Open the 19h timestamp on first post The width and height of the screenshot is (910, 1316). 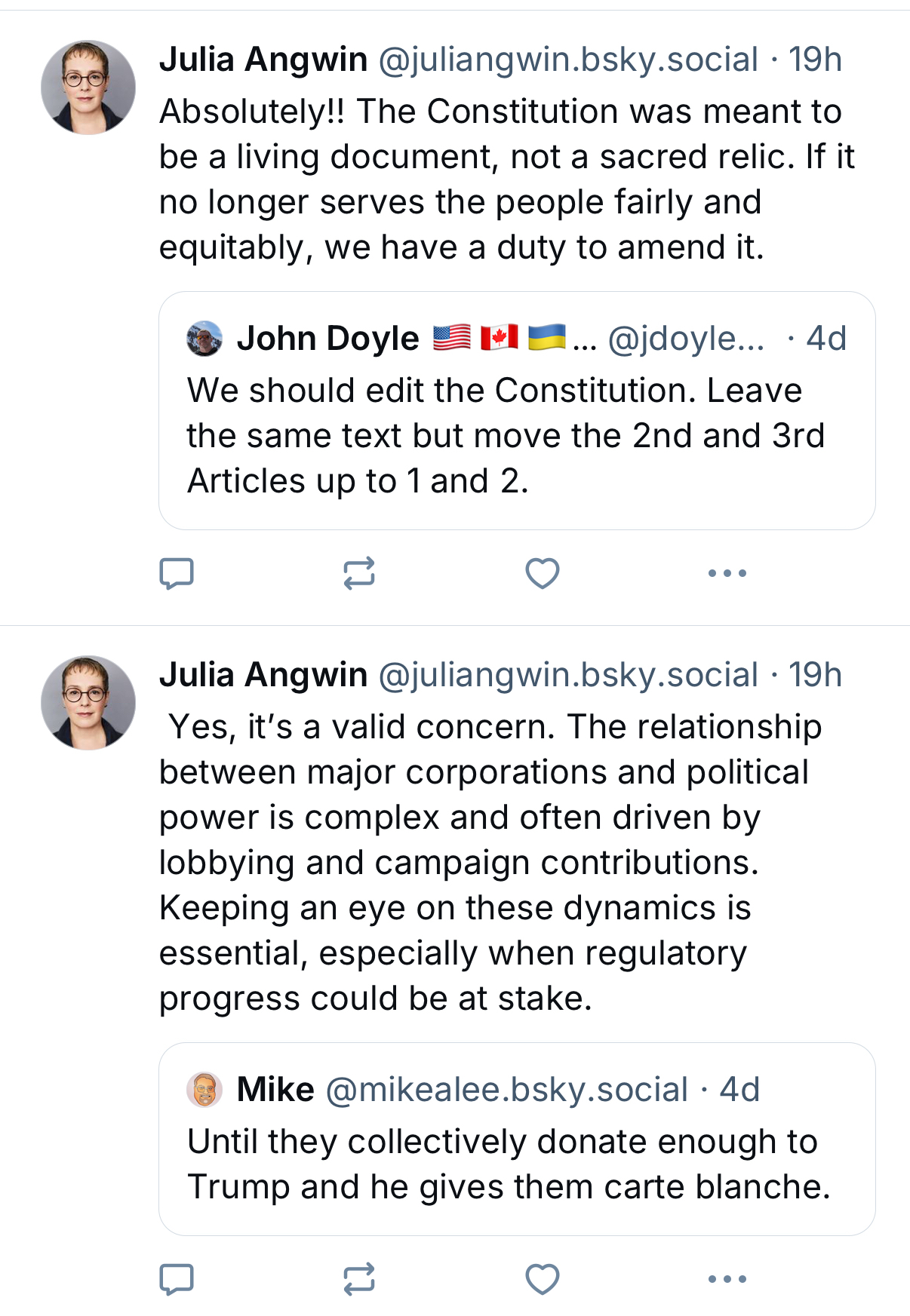(x=815, y=60)
